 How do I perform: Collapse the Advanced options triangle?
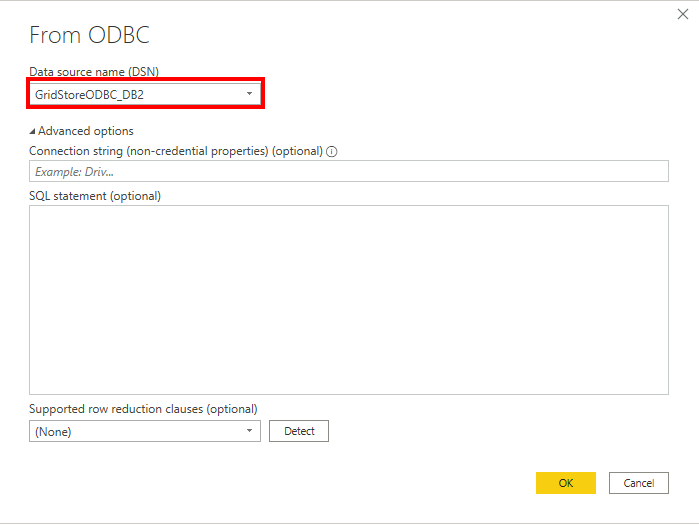tap(32, 131)
